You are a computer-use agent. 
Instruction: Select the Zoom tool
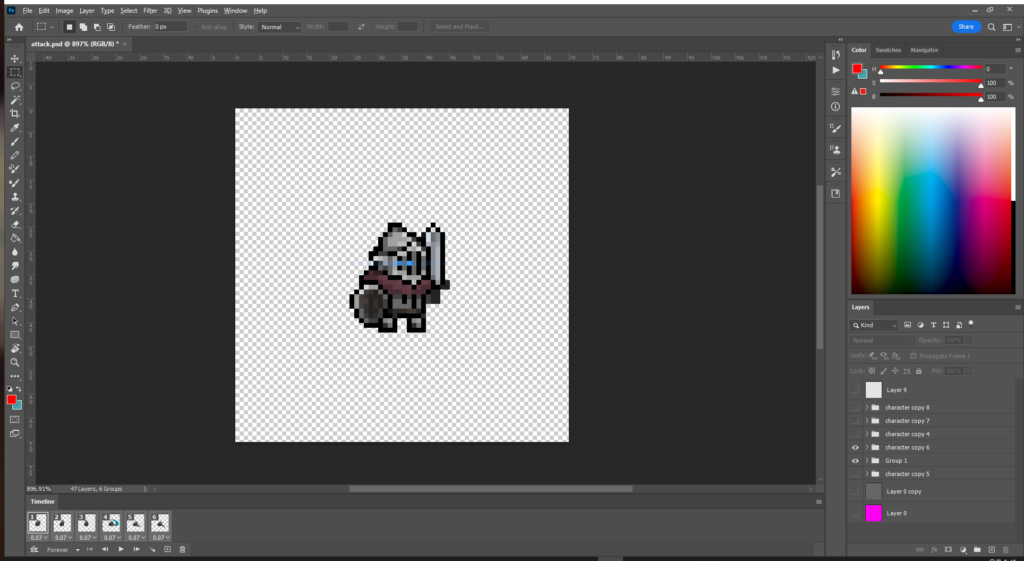(x=14, y=362)
